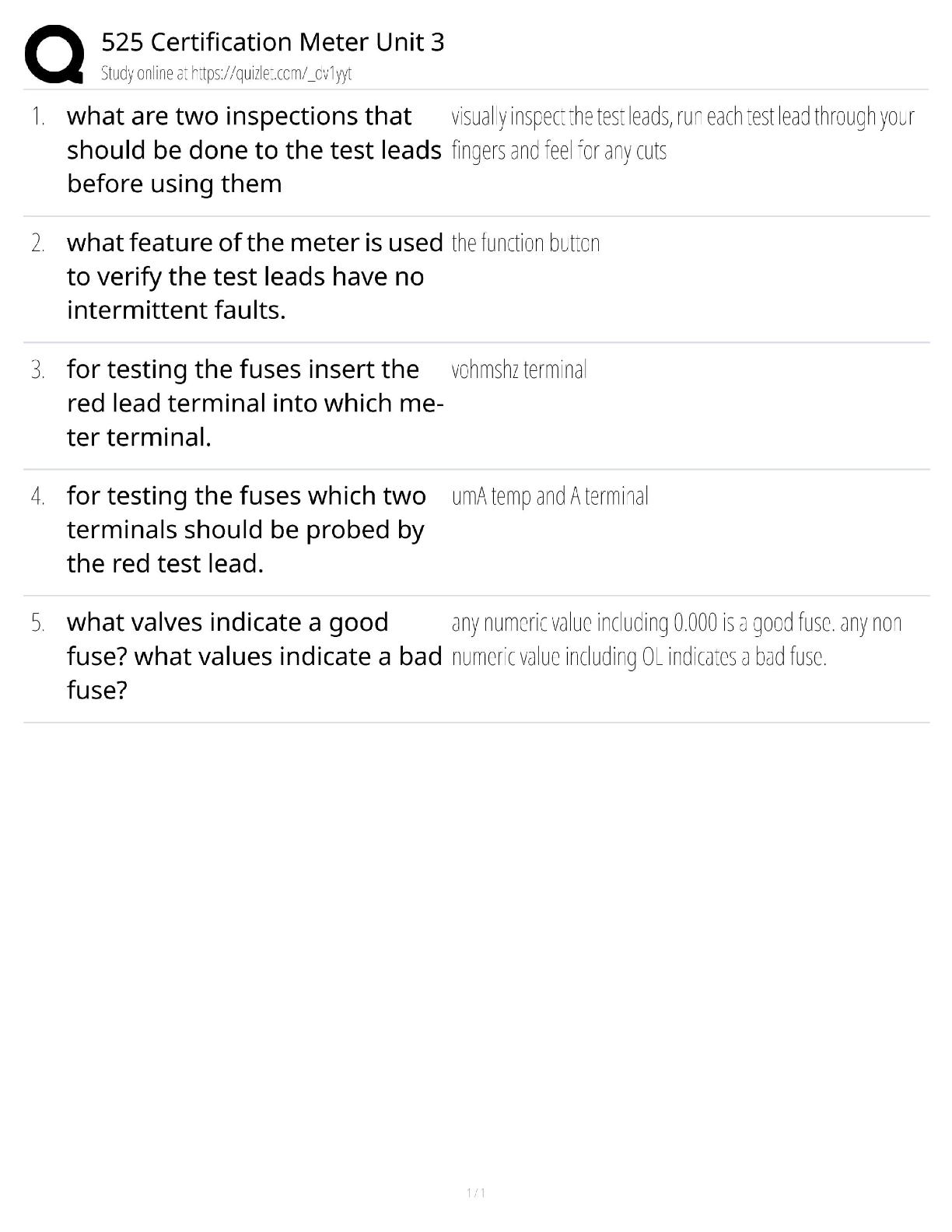The image size is (952, 1232).
Task: Click the answer 'vohmshz terminal'
Action: tap(519, 370)
